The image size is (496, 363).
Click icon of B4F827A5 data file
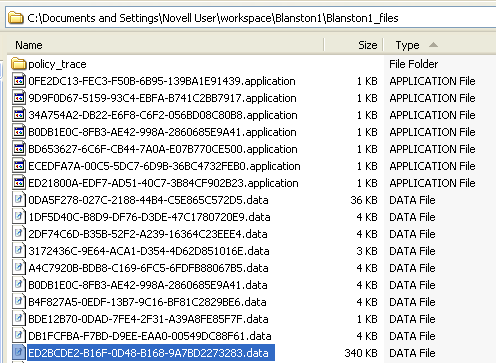(x=19, y=302)
